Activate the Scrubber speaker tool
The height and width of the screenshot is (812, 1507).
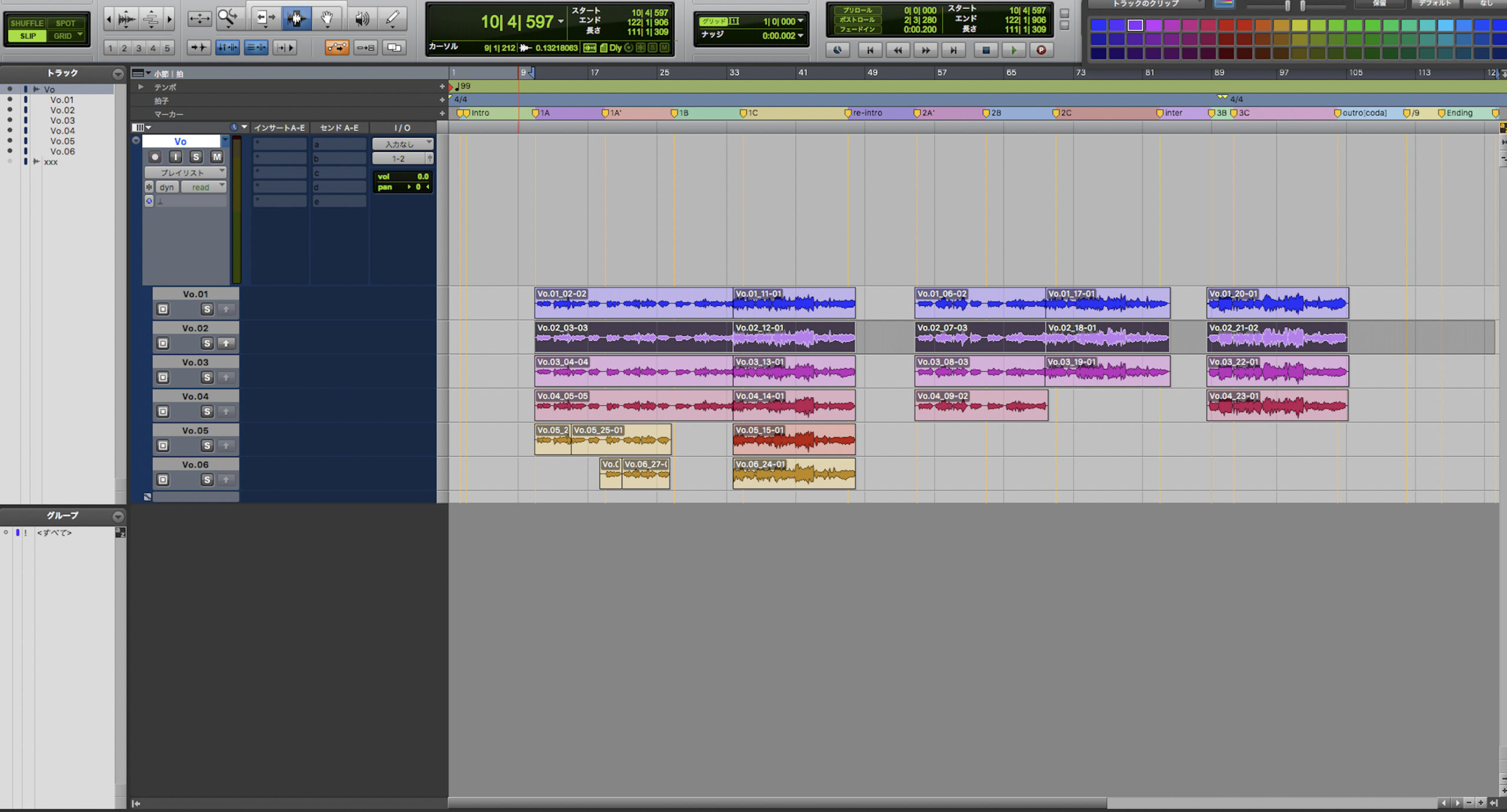pos(363,19)
